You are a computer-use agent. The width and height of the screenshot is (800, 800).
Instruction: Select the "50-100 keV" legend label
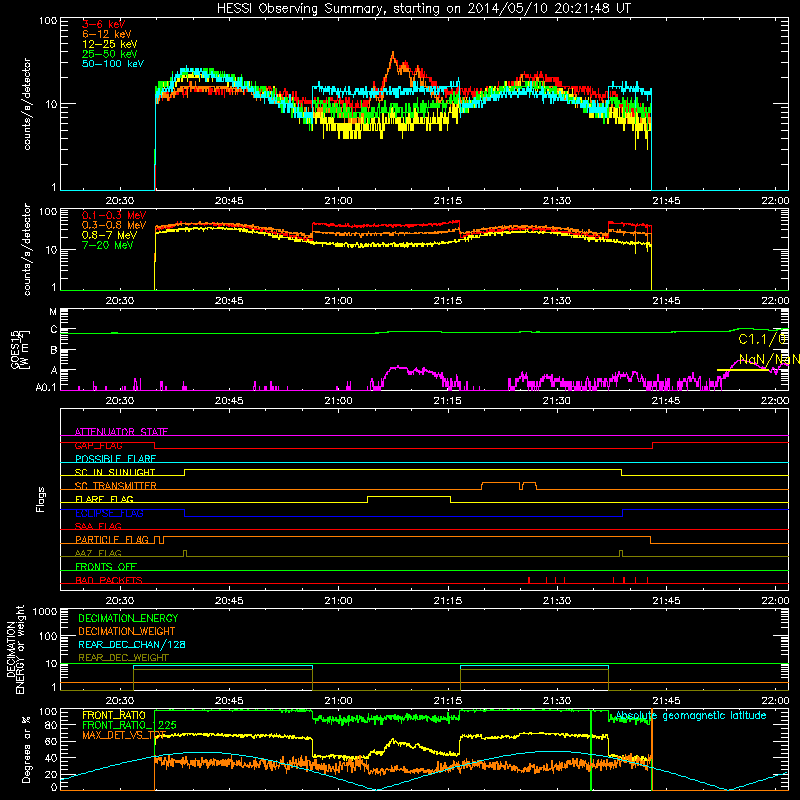113,64
